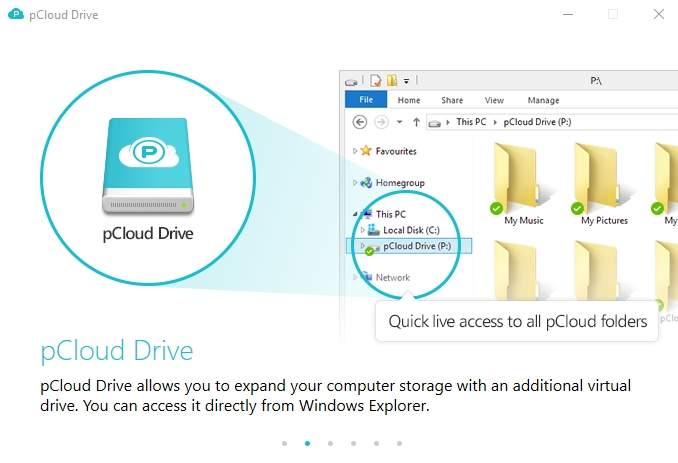
Task: Click 'pCloud Drive (P:)' in the address bar
Action: click(x=537, y=122)
